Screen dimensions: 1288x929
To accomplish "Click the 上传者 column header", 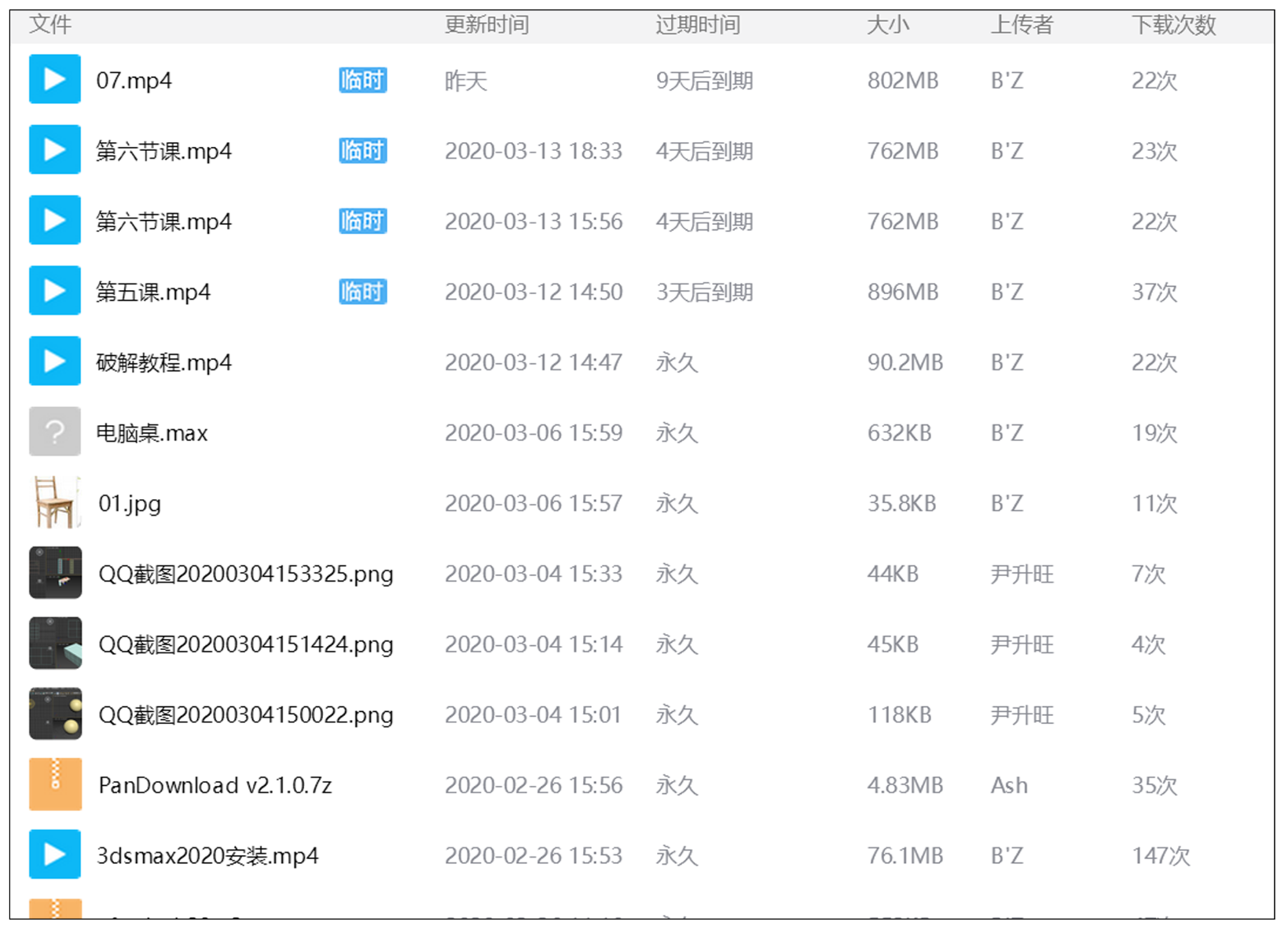I will [1021, 25].
